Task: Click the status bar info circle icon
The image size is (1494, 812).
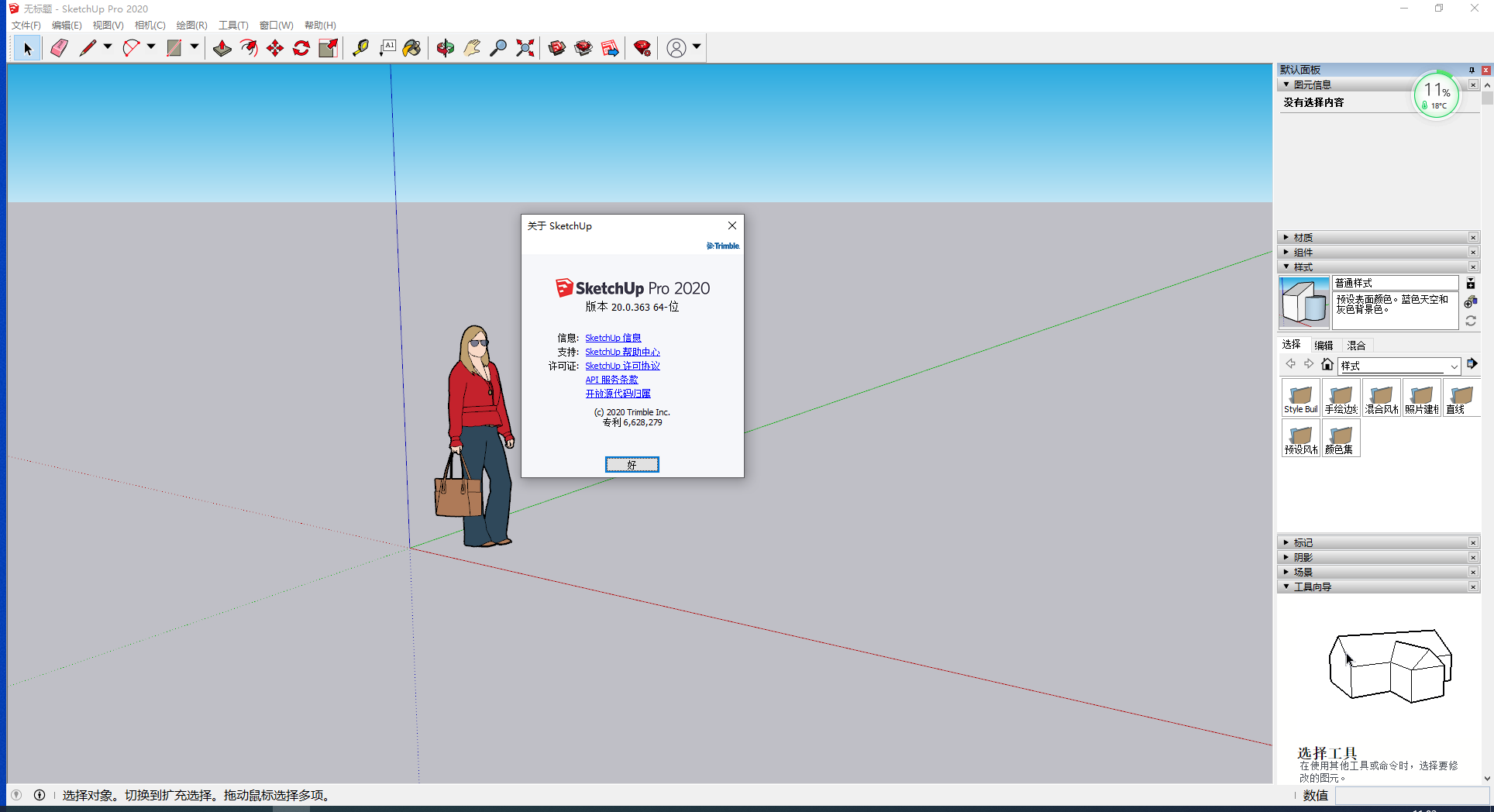Action: pos(40,795)
